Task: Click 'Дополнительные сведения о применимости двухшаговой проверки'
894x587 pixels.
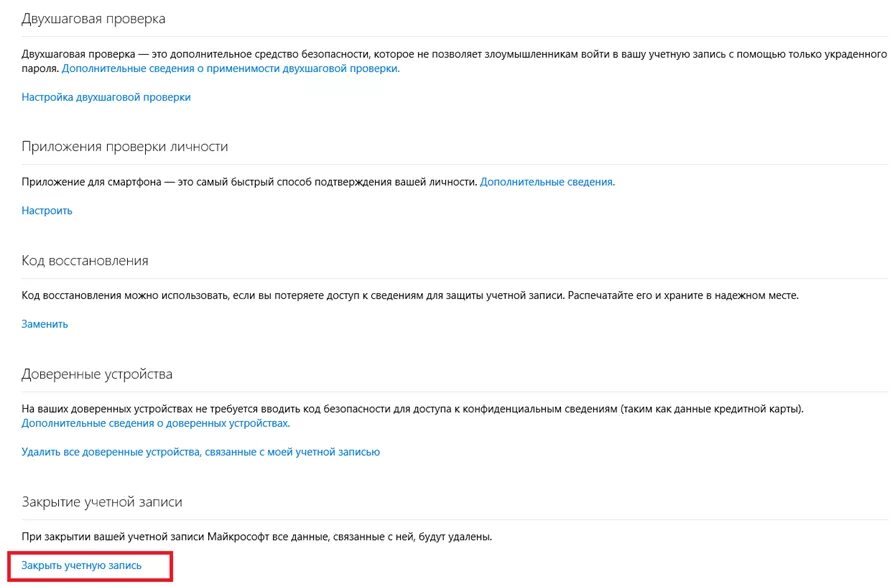Action: [x=231, y=68]
